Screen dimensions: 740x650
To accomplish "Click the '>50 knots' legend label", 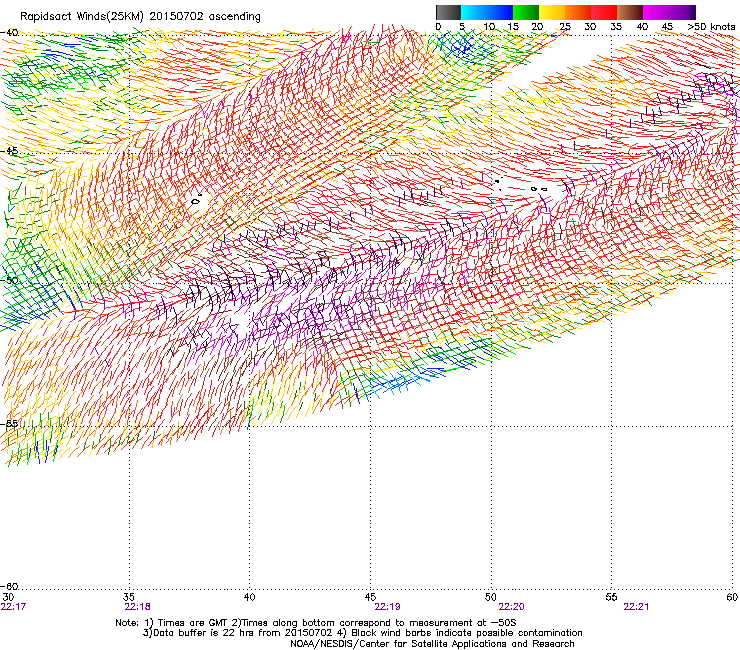I will point(711,27).
